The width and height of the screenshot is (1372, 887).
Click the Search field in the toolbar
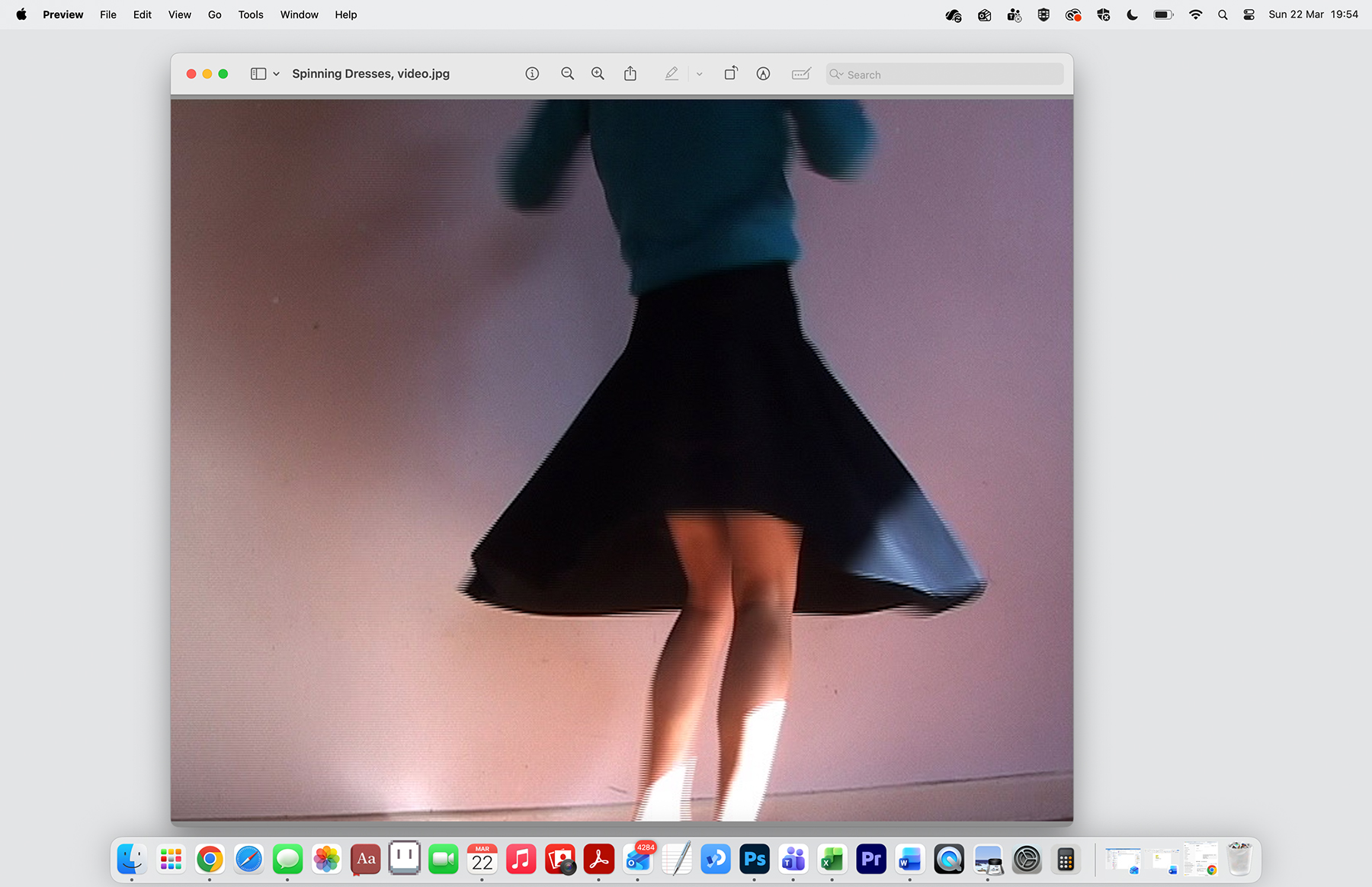[944, 74]
